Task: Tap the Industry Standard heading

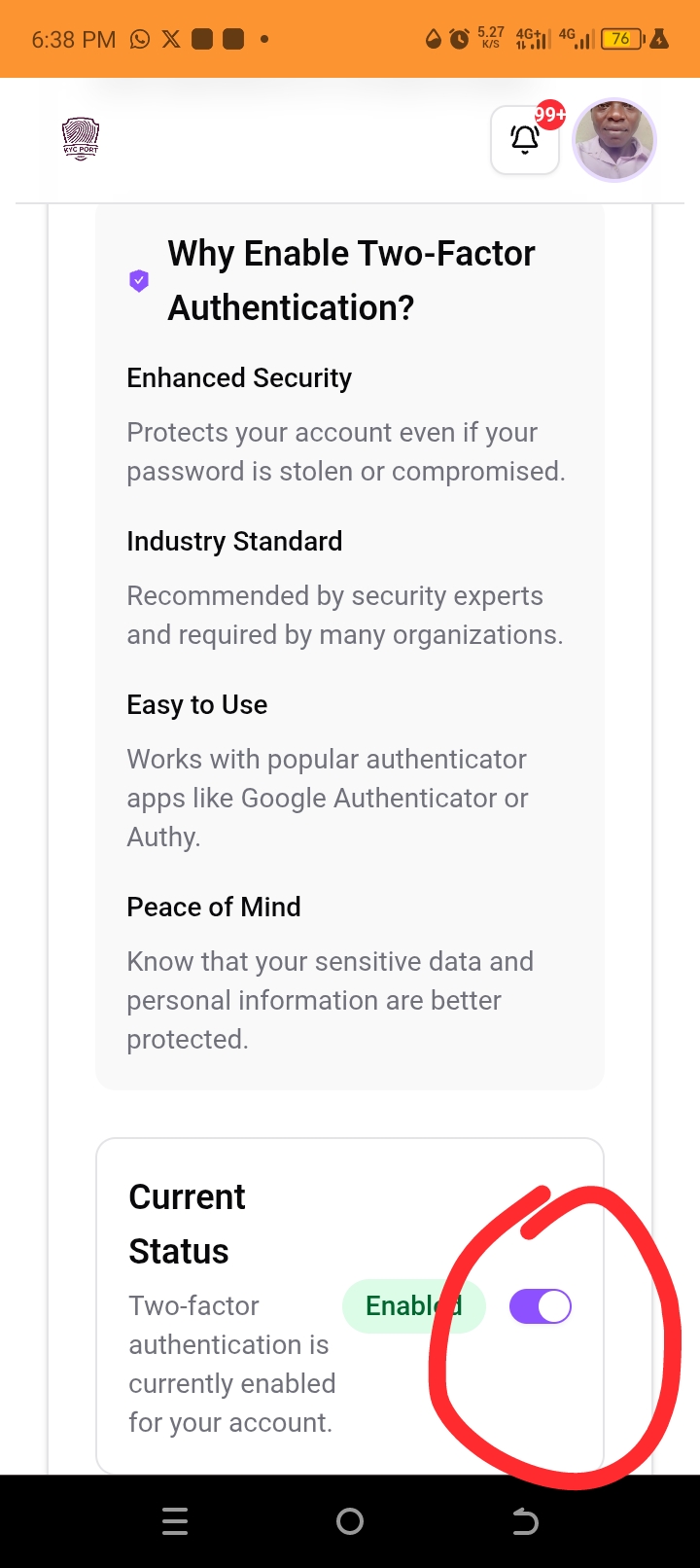Action: tap(234, 541)
